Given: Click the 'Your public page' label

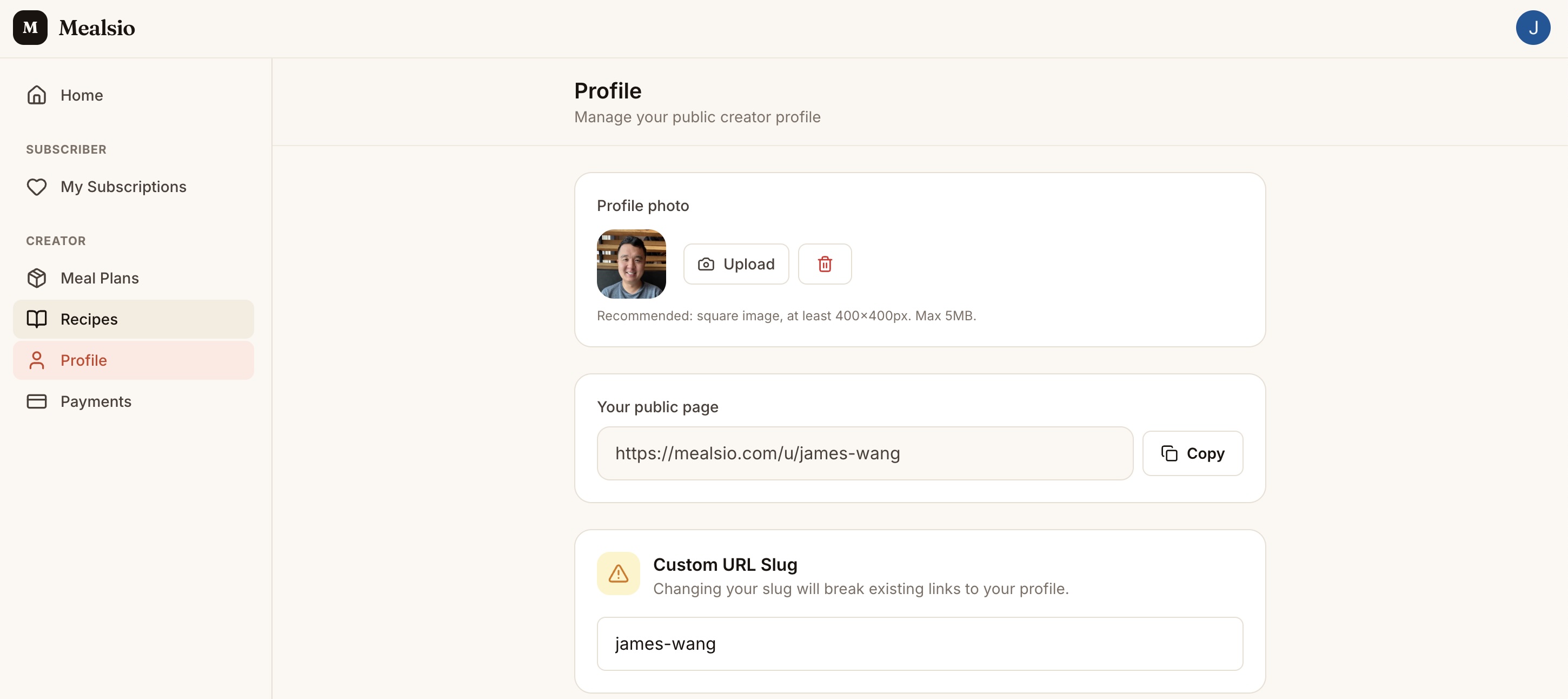Looking at the screenshot, I should pyautogui.click(x=657, y=407).
